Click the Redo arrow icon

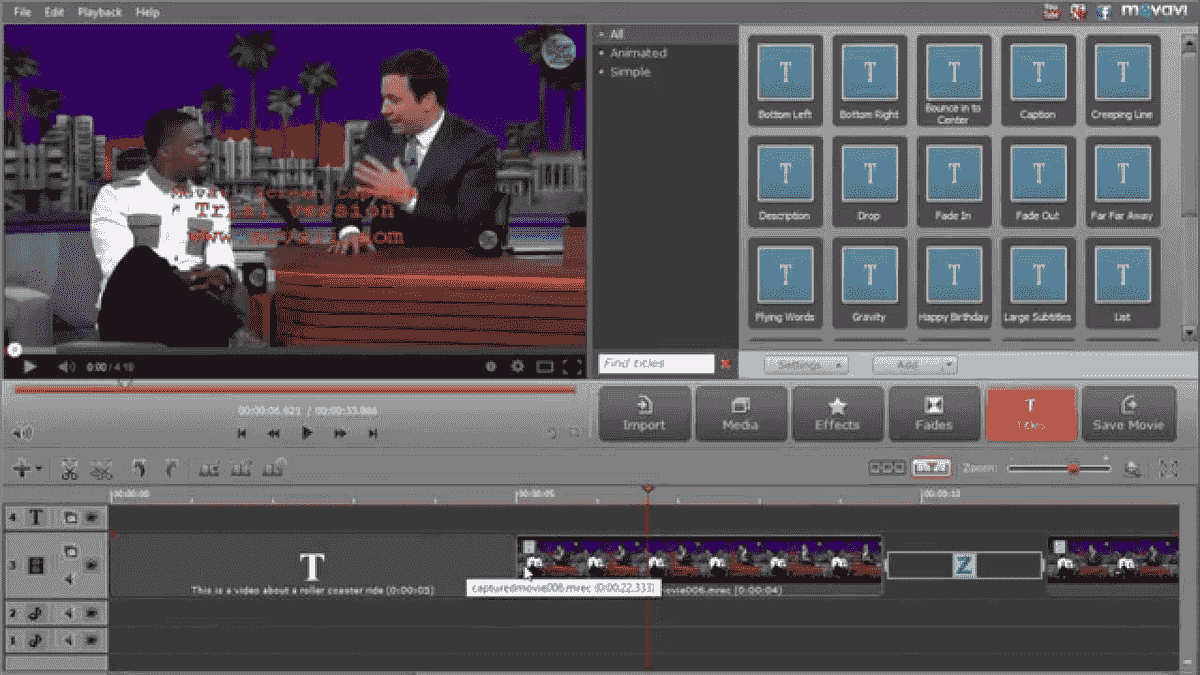pos(171,468)
